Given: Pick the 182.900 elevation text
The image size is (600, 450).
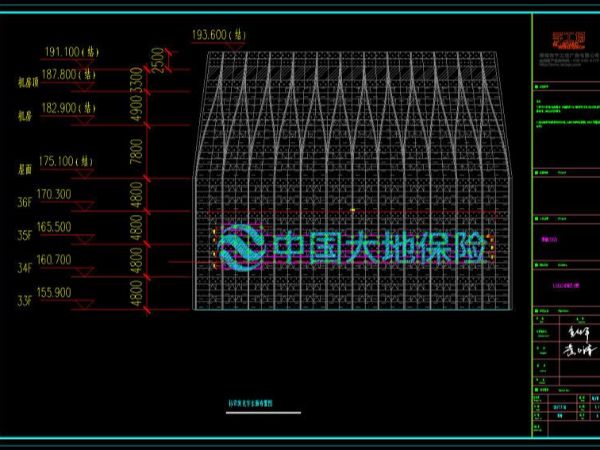Looking at the screenshot, I should (x=68, y=108).
